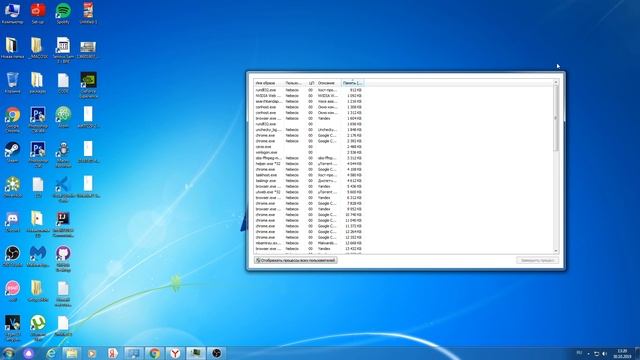Sort processes by Память column header
This screenshot has height=360, width=640.
click(352, 83)
